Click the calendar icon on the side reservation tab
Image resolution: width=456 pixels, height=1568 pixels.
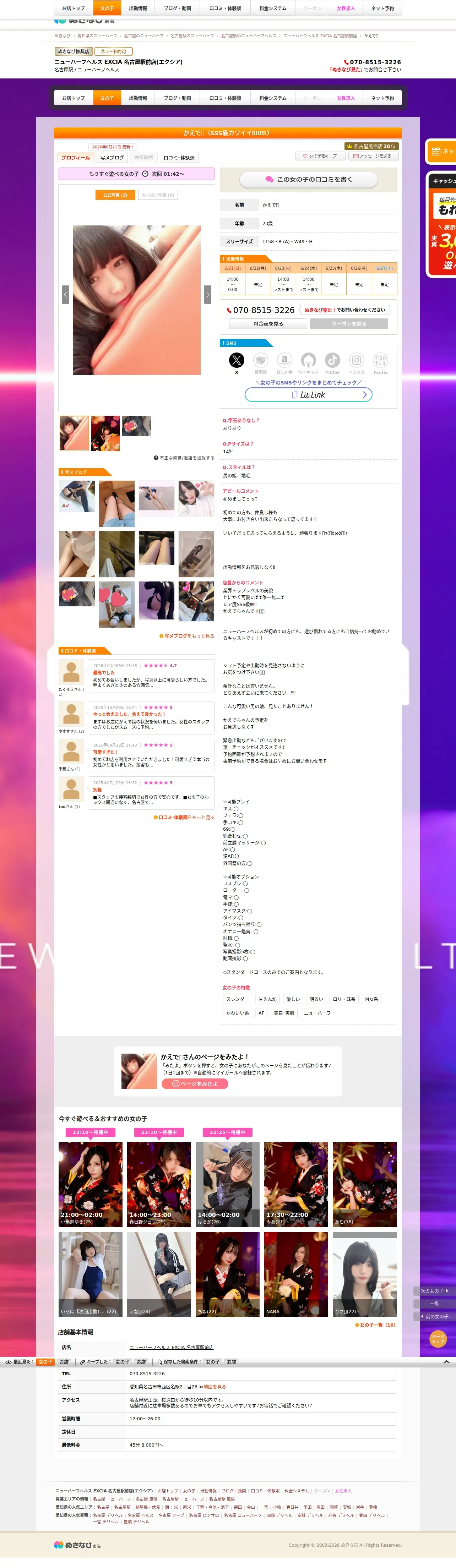pyautogui.click(x=436, y=151)
